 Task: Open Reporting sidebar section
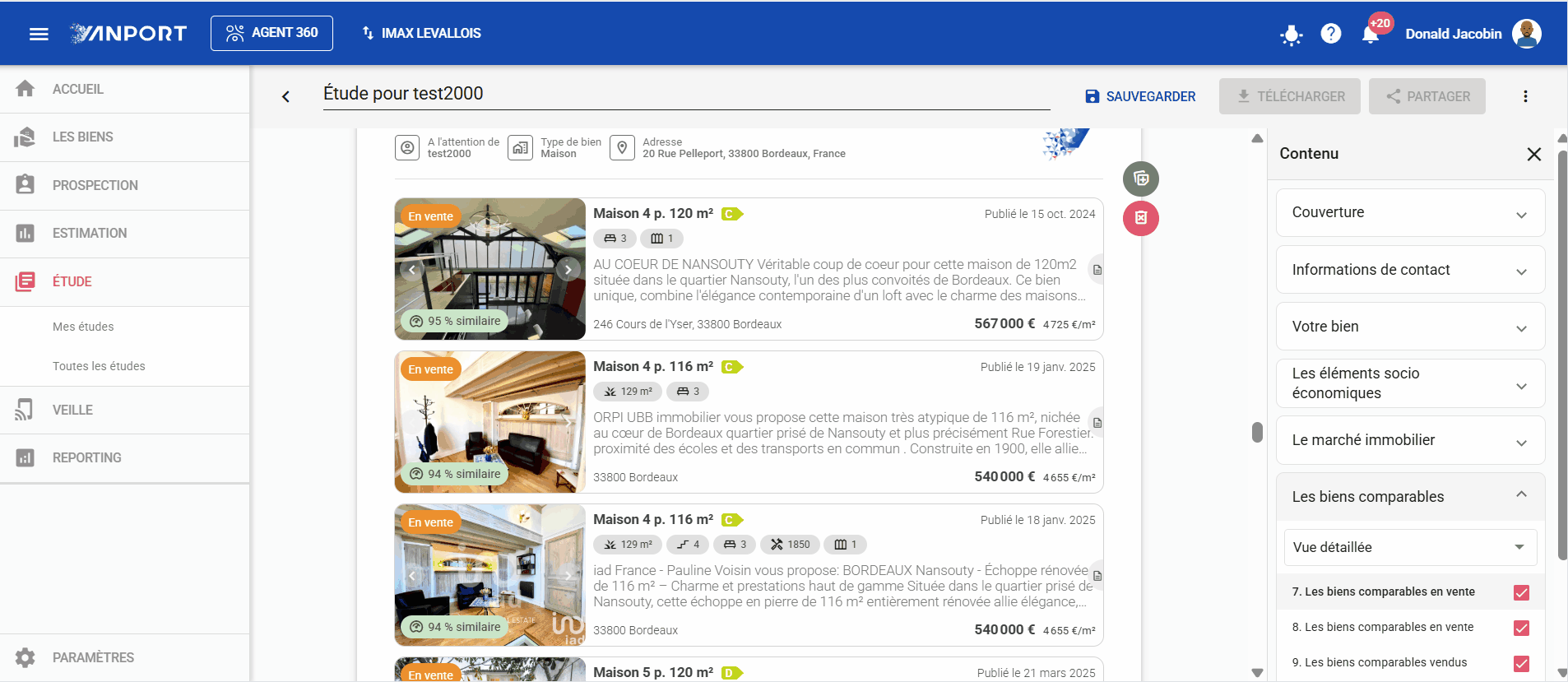[124, 457]
